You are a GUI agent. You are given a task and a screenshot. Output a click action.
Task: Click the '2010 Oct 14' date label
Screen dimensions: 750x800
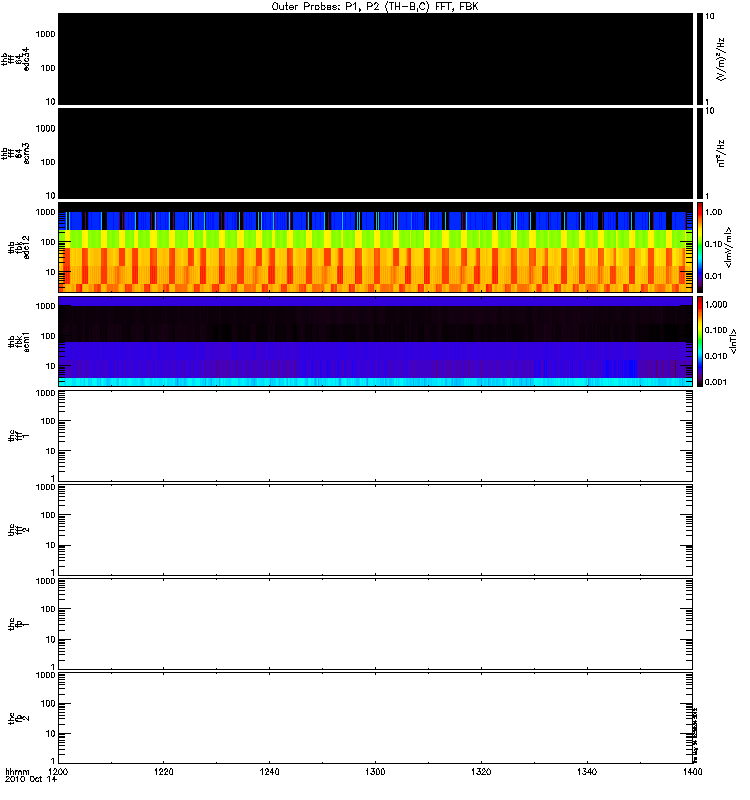coord(31,779)
